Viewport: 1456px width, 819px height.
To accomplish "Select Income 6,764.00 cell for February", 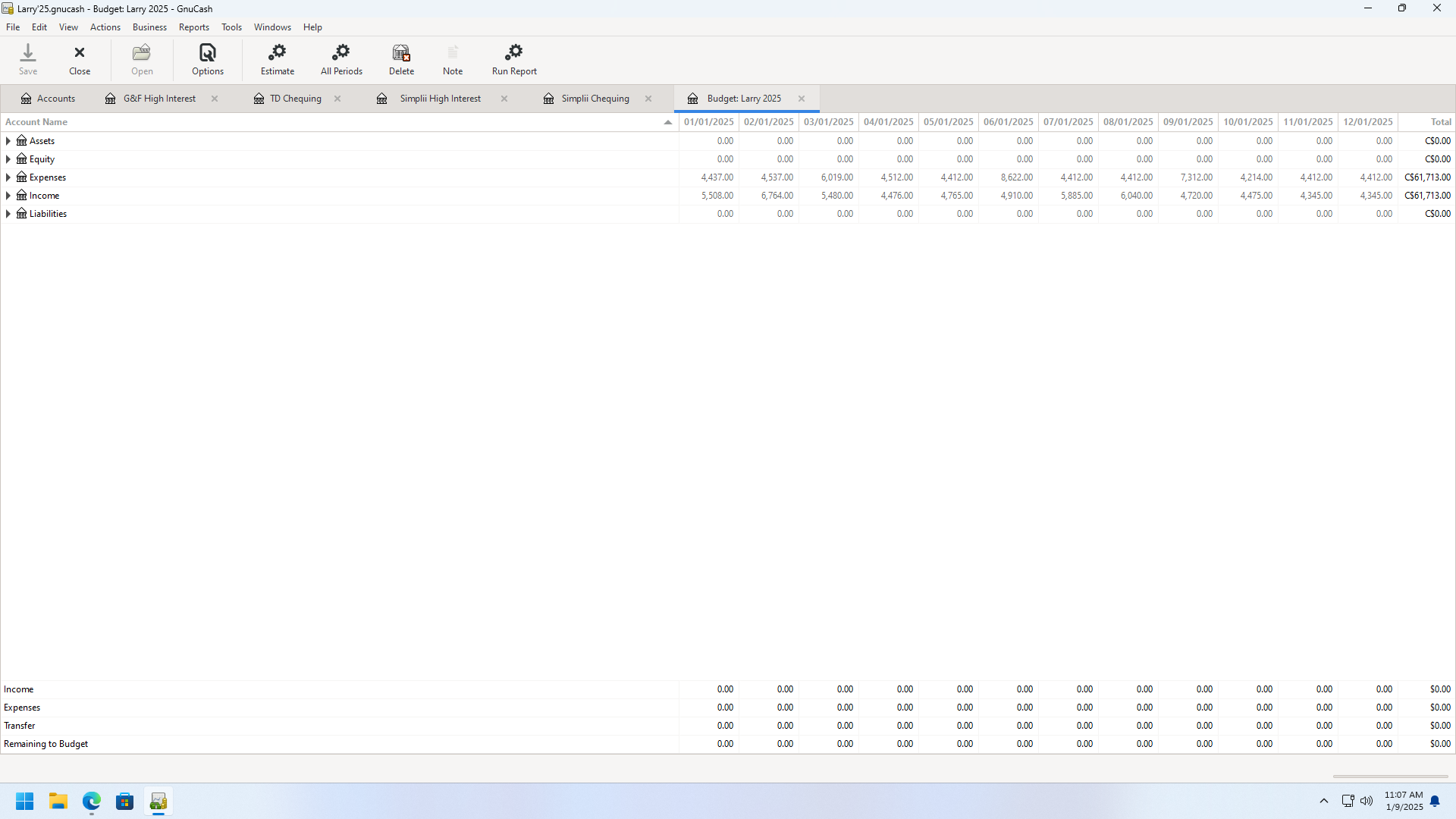I will pos(768,196).
